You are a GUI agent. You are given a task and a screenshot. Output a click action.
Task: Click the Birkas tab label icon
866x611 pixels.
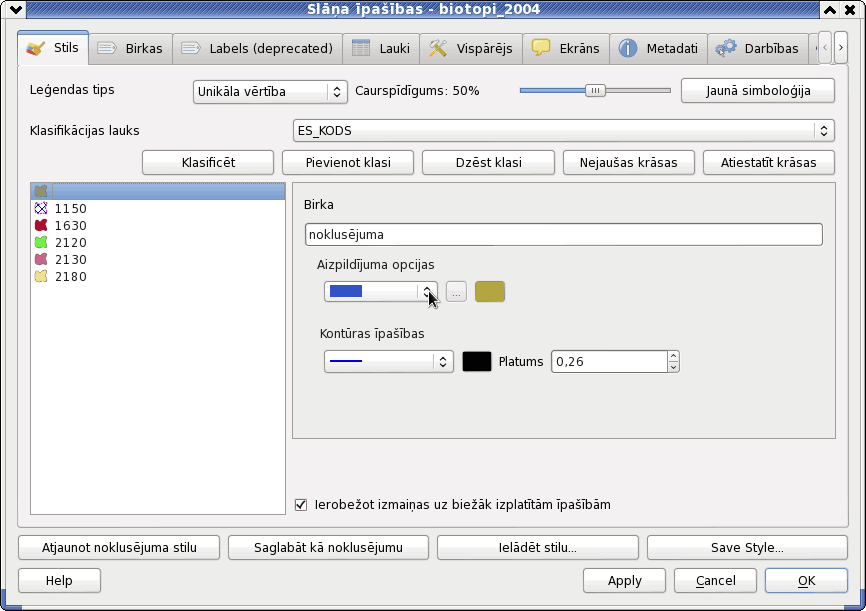pyautogui.click(x=107, y=48)
